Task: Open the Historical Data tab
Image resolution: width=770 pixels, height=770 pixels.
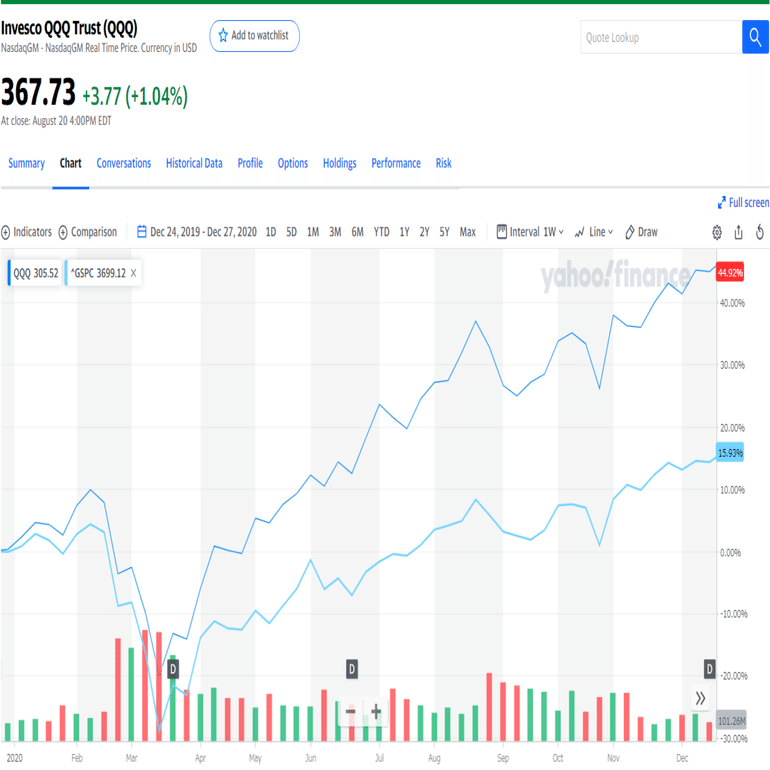Action: click(x=194, y=164)
